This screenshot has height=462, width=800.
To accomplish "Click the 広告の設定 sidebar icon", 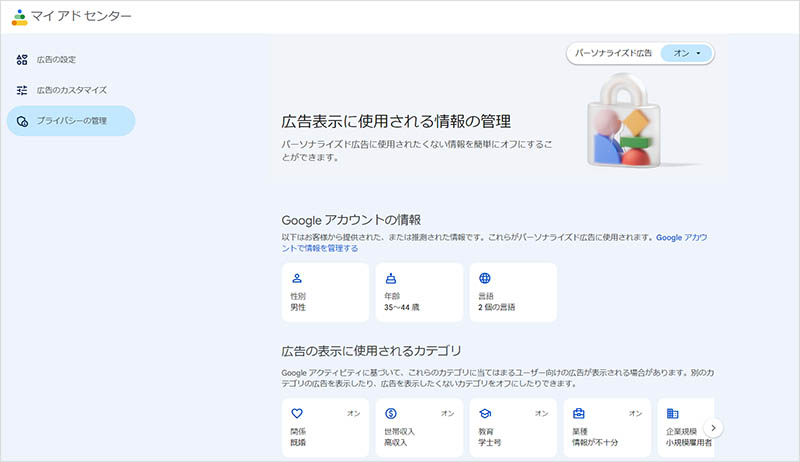I will [22, 60].
